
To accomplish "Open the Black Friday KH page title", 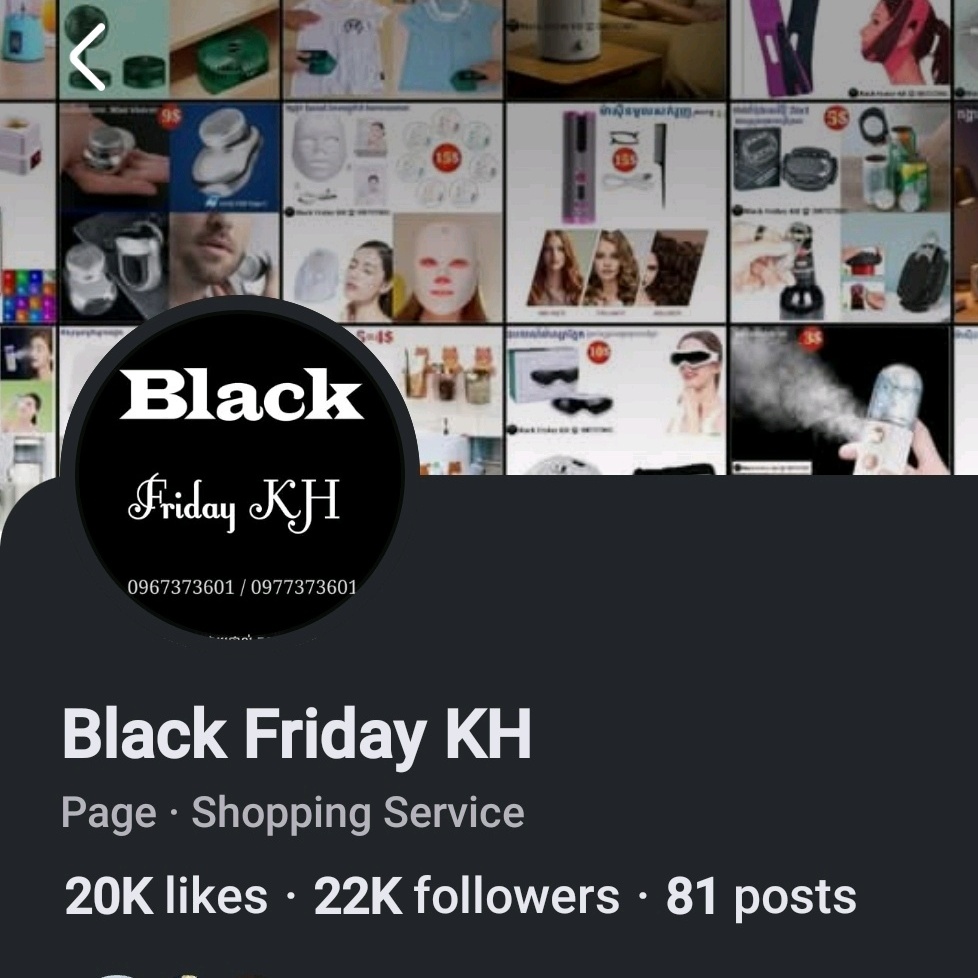I will point(297,734).
